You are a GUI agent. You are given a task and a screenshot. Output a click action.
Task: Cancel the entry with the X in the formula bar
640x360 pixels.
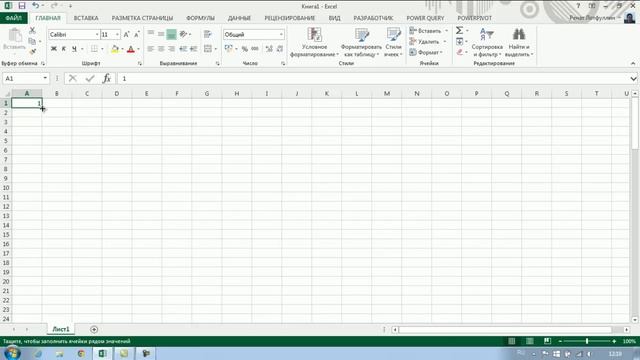(73, 78)
